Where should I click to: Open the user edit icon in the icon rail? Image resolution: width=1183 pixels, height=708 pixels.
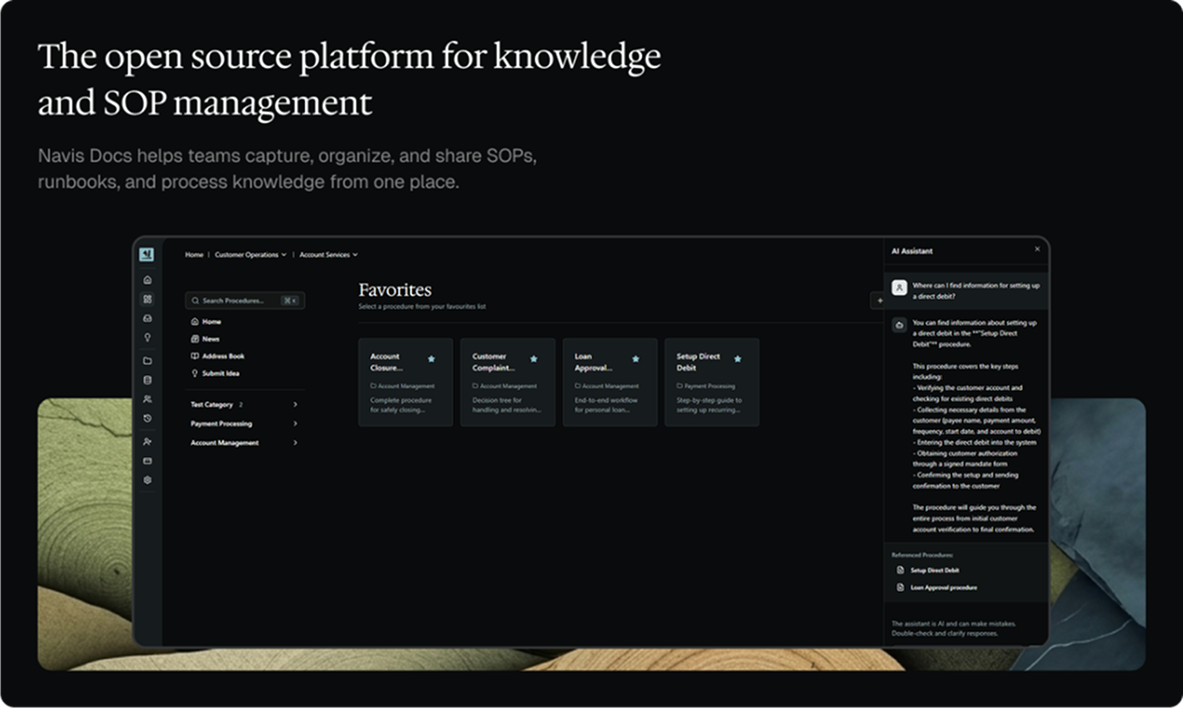147,442
